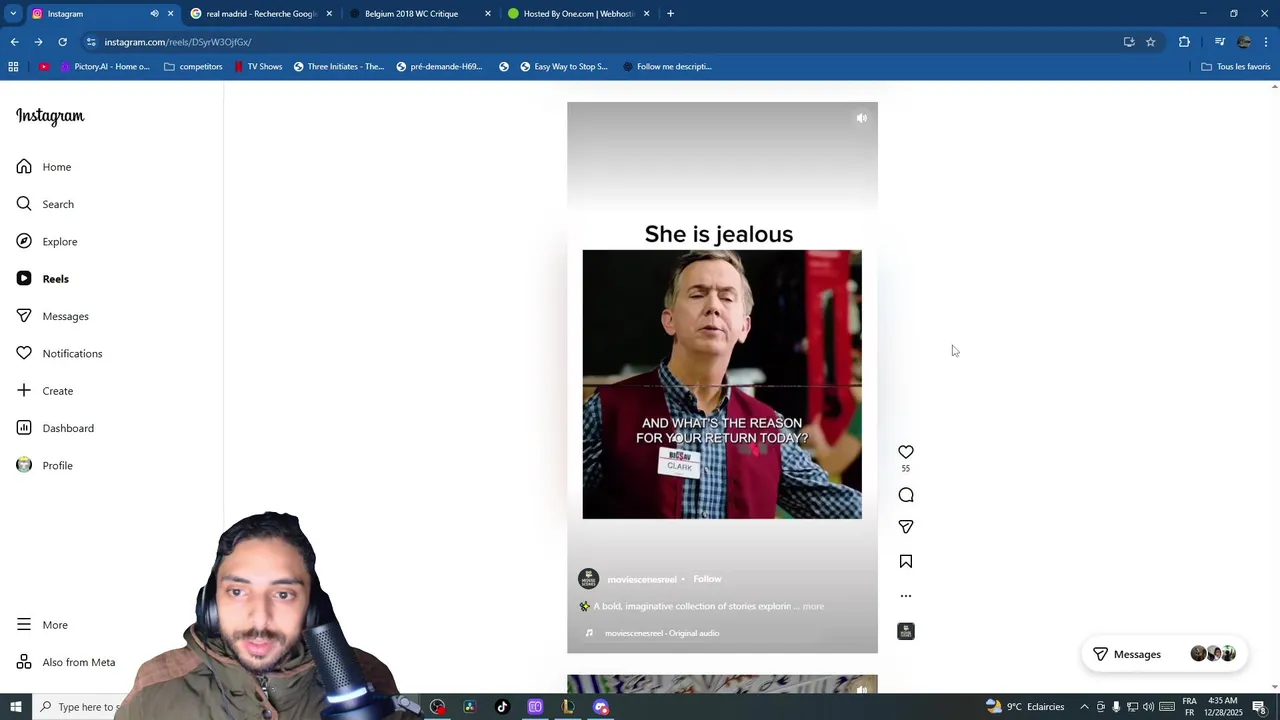Click the address bar URL
Screen dimensions: 1280x720
click(178, 42)
